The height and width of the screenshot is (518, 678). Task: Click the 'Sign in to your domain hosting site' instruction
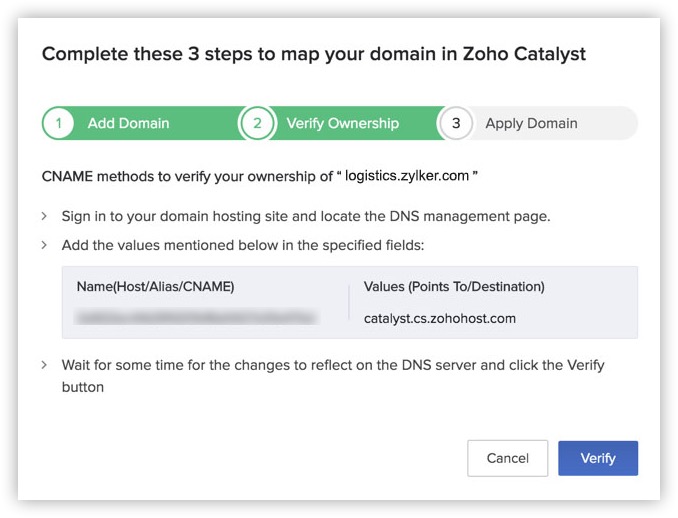[306, 216]
